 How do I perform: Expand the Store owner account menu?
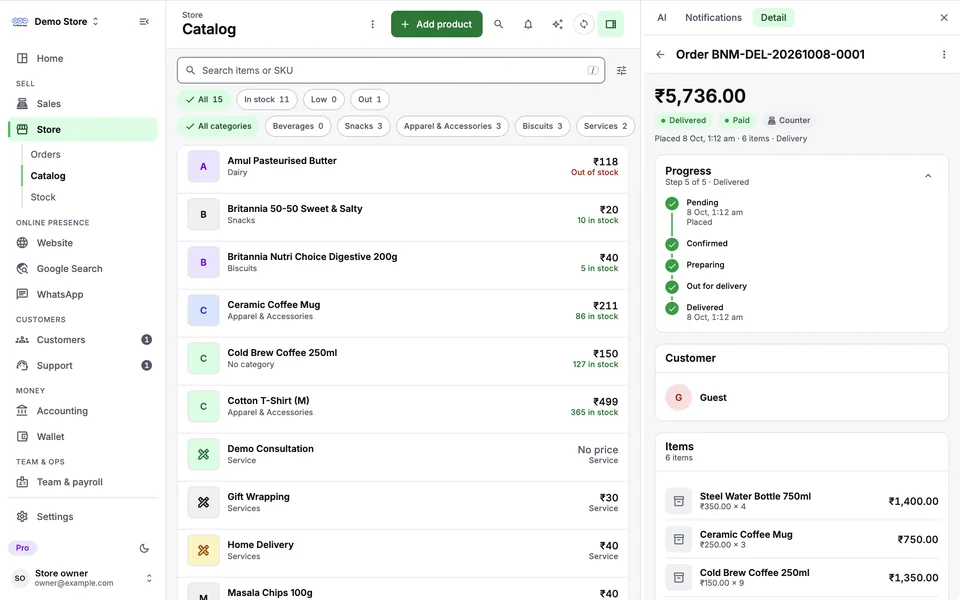[83, 577]
